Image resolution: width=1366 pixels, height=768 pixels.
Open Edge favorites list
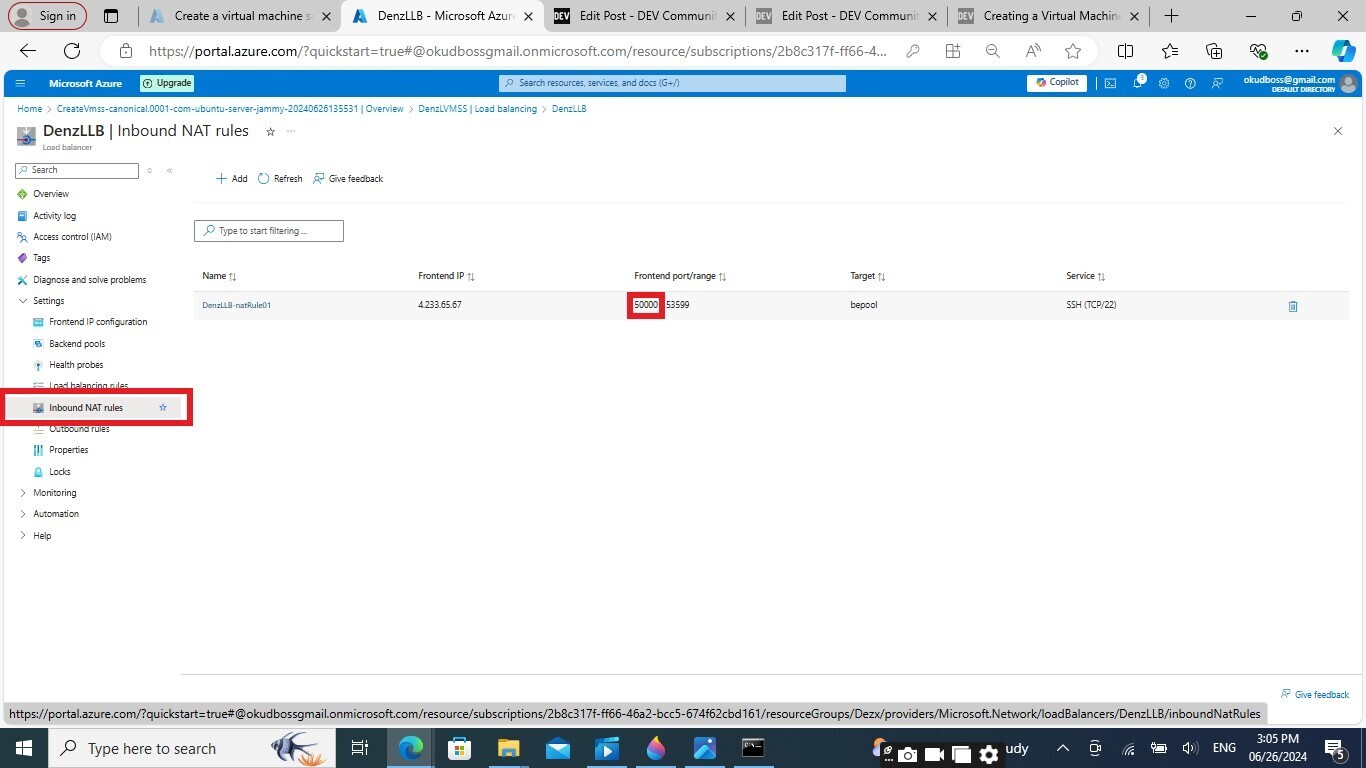pyautogui.click(x=1170, y=51)
